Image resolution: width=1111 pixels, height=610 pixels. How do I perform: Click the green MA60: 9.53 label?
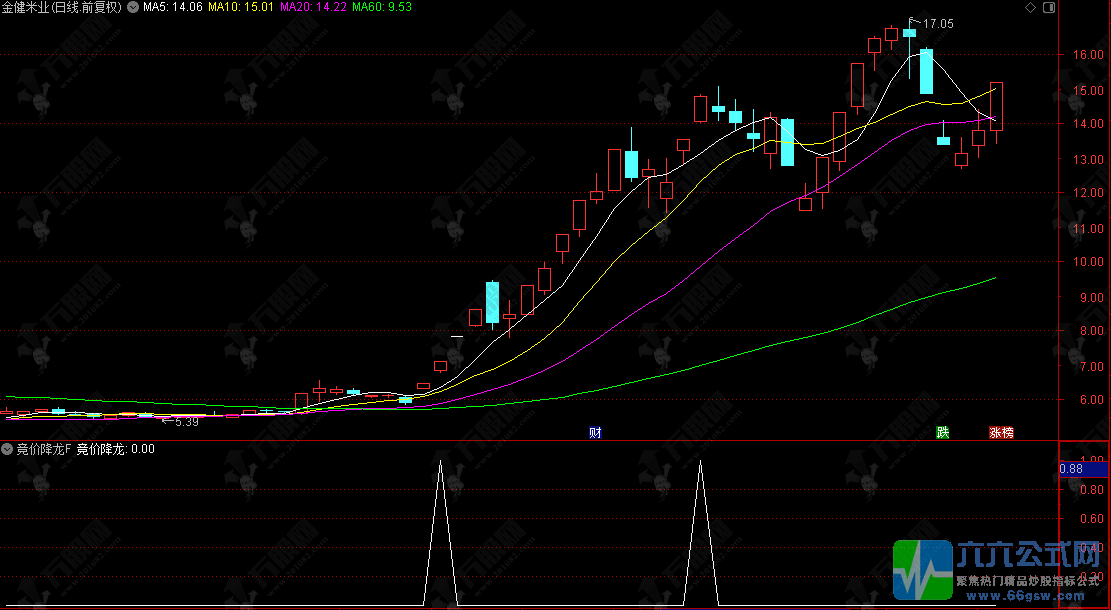tap(382, 7)
